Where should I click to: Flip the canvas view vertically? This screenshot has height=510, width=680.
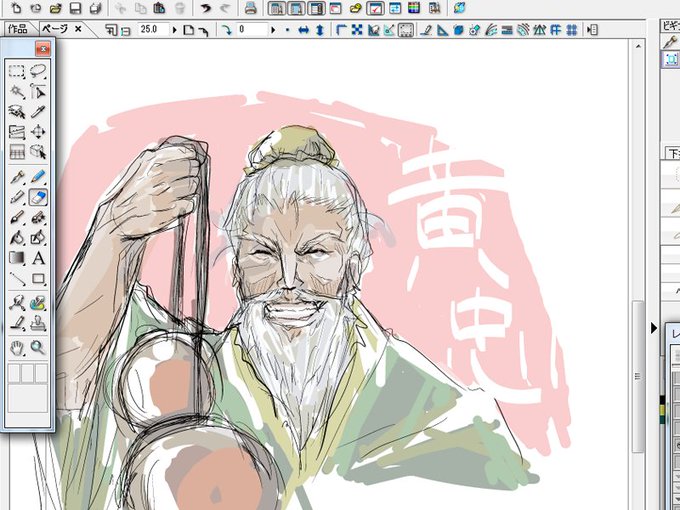point(320,30)
